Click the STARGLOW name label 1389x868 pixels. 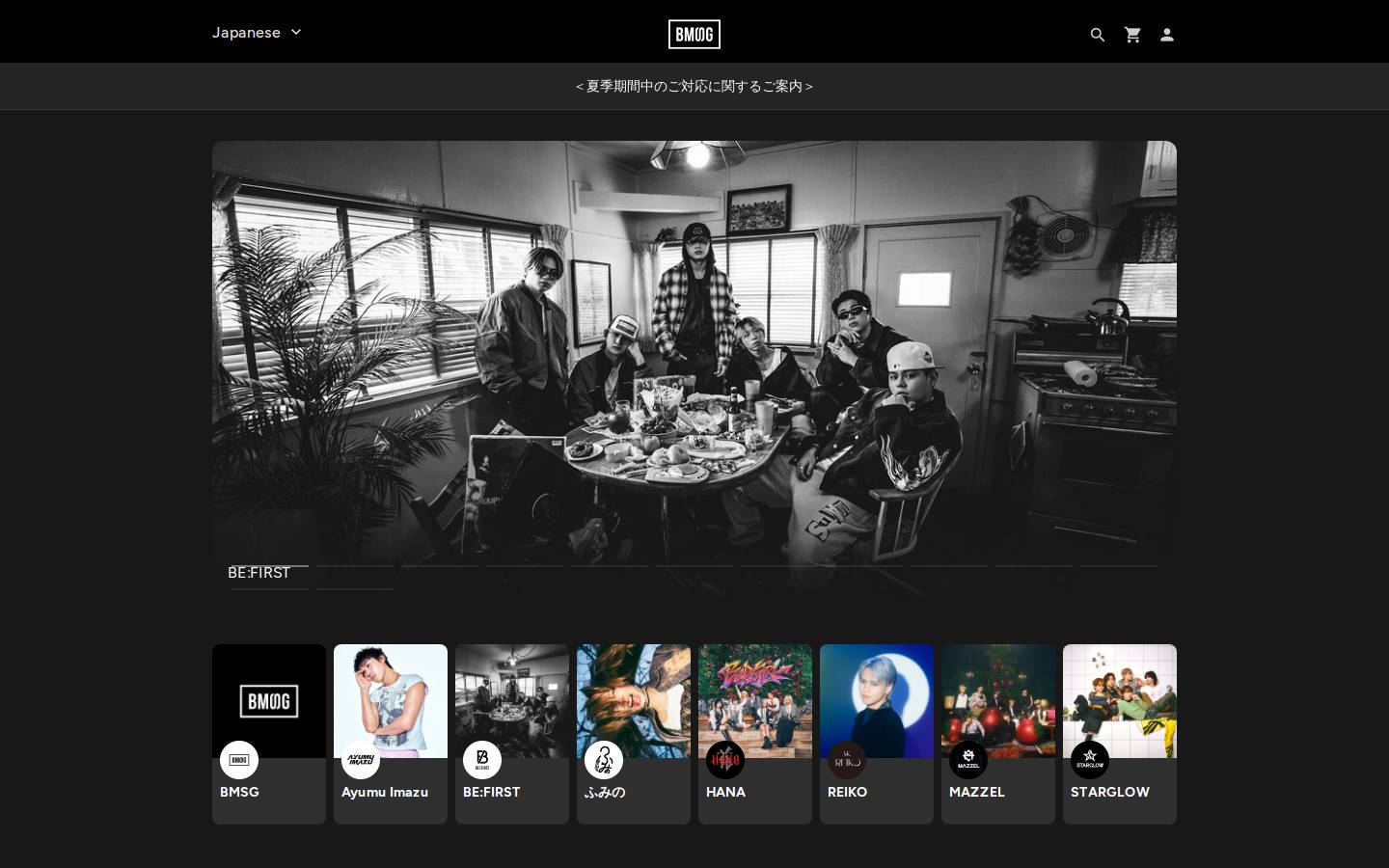pyautogui.click(x=1109, y=792)
